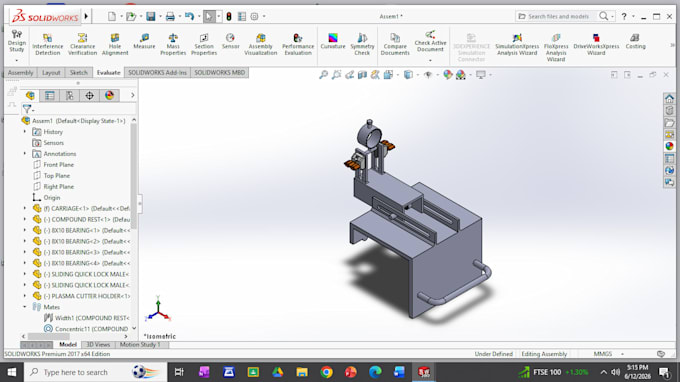
Task: Click the feature tree filter field
Action: pyautogui.click(x=79, y=109)
